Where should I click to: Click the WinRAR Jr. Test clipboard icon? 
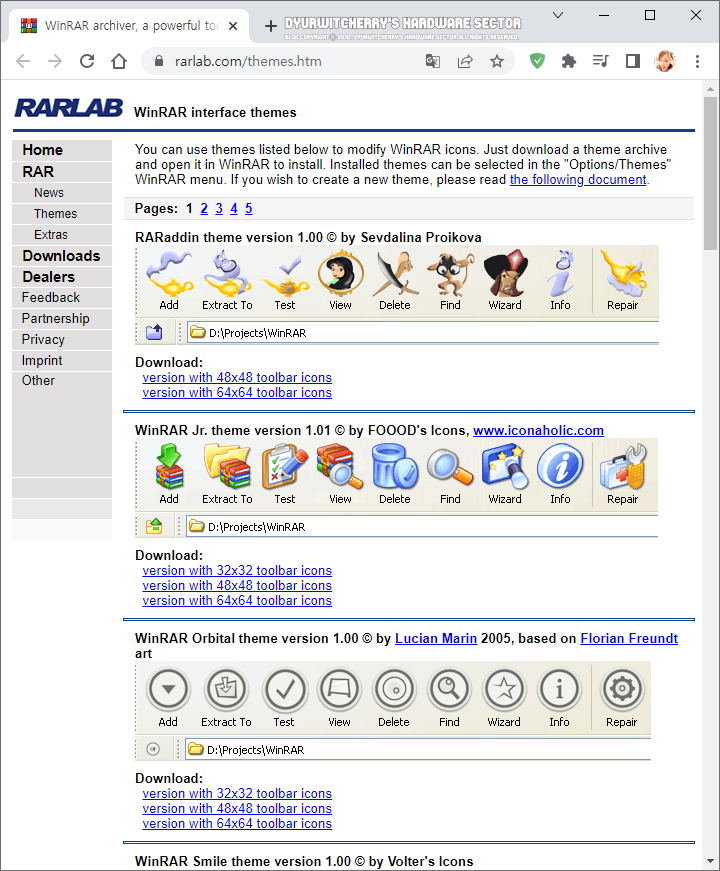pyautogui.click(x=285, y=466)
